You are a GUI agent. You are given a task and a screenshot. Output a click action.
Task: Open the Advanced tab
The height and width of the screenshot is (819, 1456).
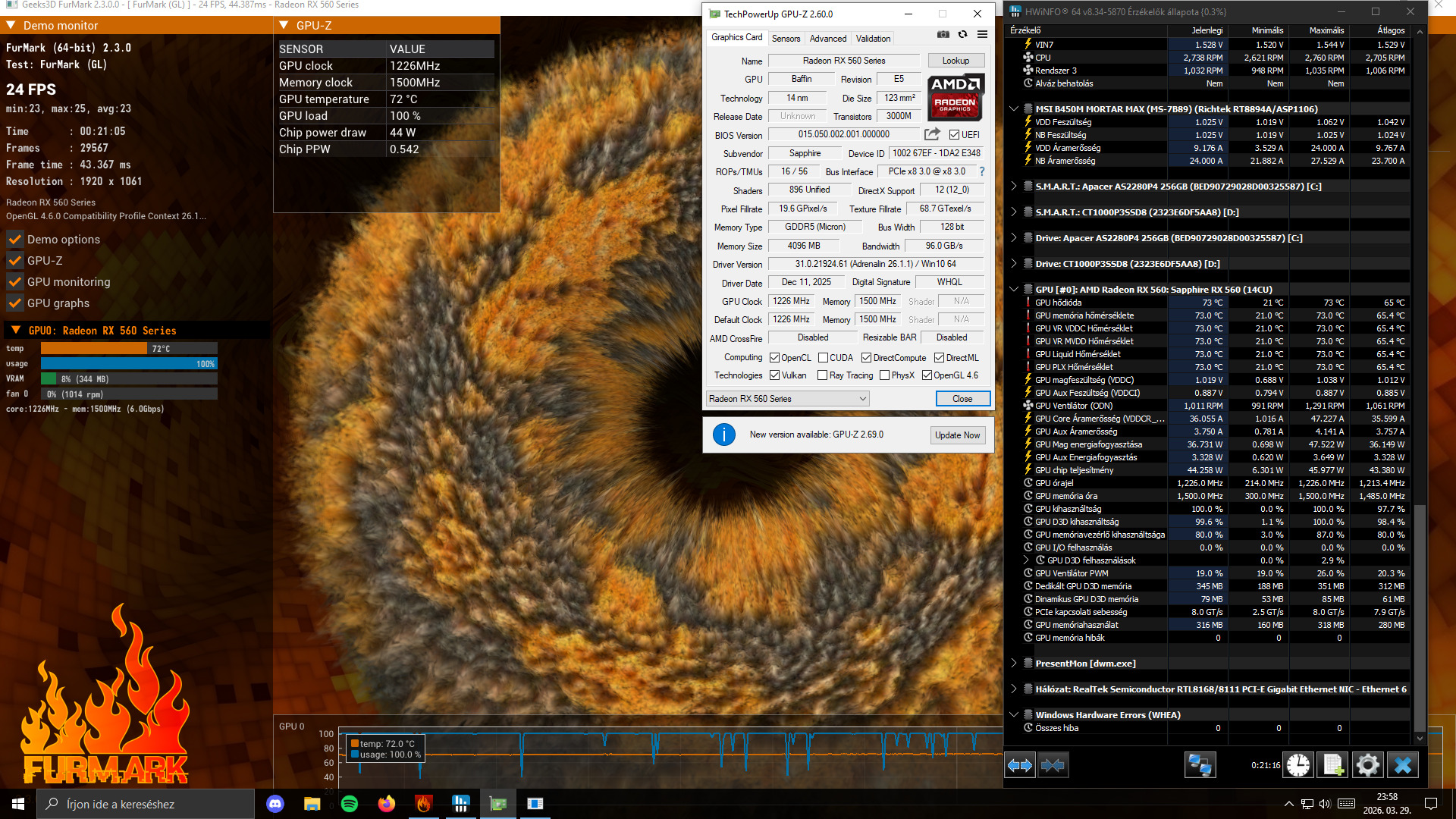[827, 39]
